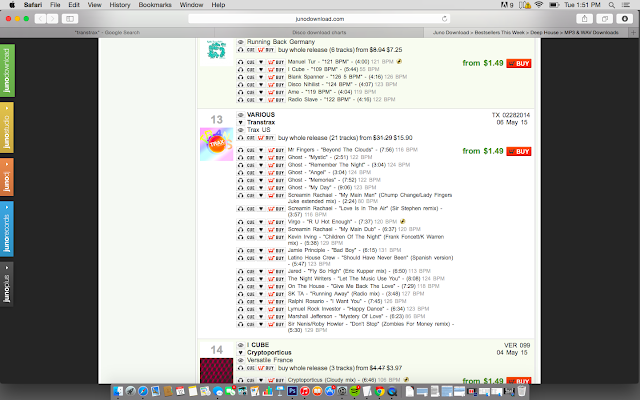Click the junodownload.com address bar
This screenshot has height=400, width=640.
[x=319, y=19]
